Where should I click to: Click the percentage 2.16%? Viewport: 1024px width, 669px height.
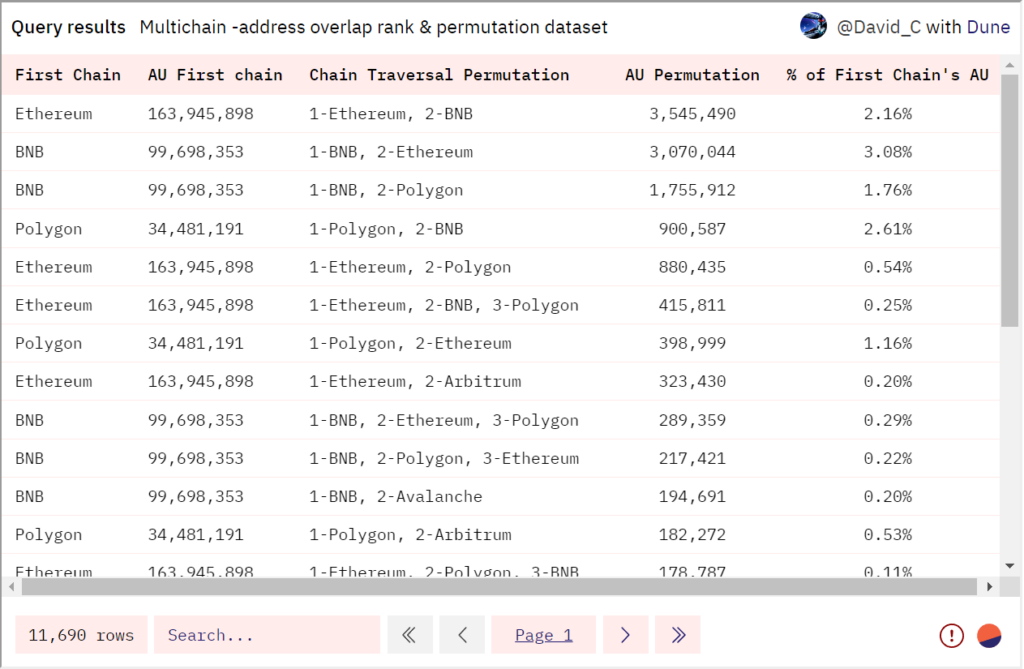point(888,114)
